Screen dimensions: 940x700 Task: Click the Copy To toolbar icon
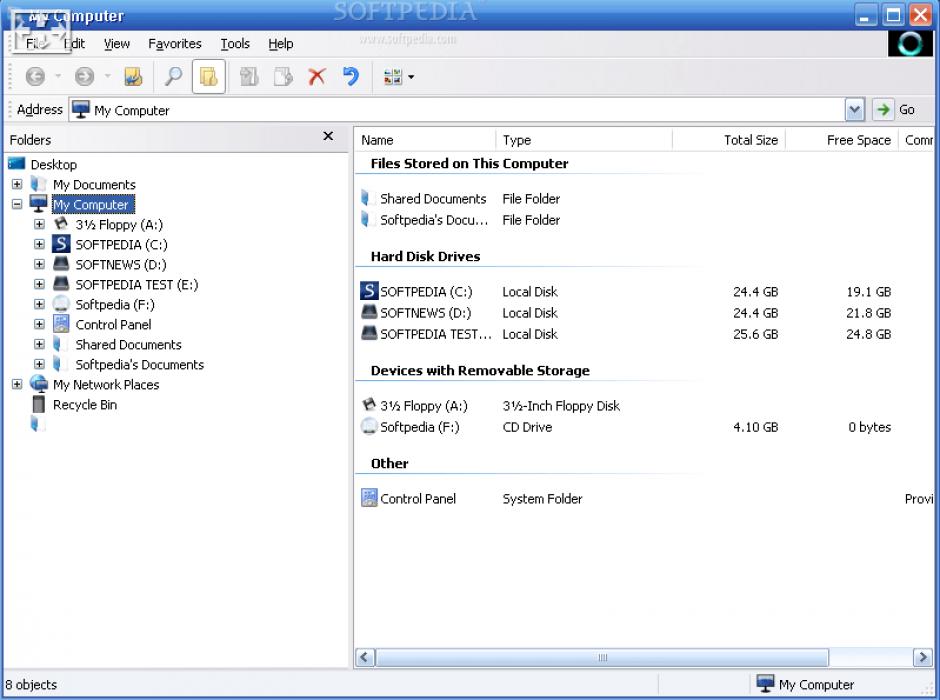click(x=283, y=76)
